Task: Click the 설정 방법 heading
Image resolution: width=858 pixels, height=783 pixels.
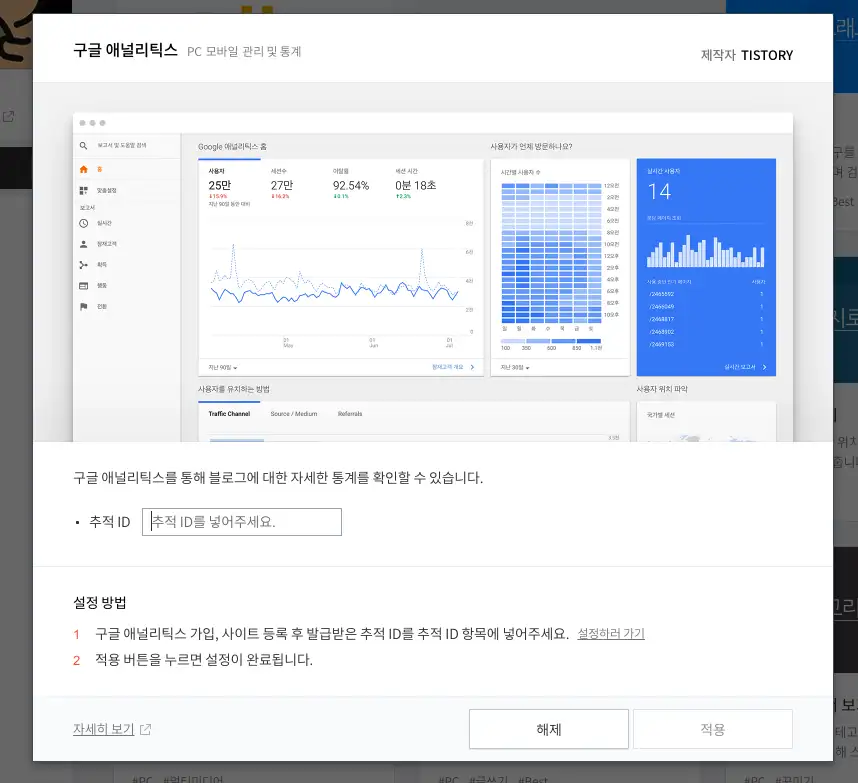Action: (100, 602)
